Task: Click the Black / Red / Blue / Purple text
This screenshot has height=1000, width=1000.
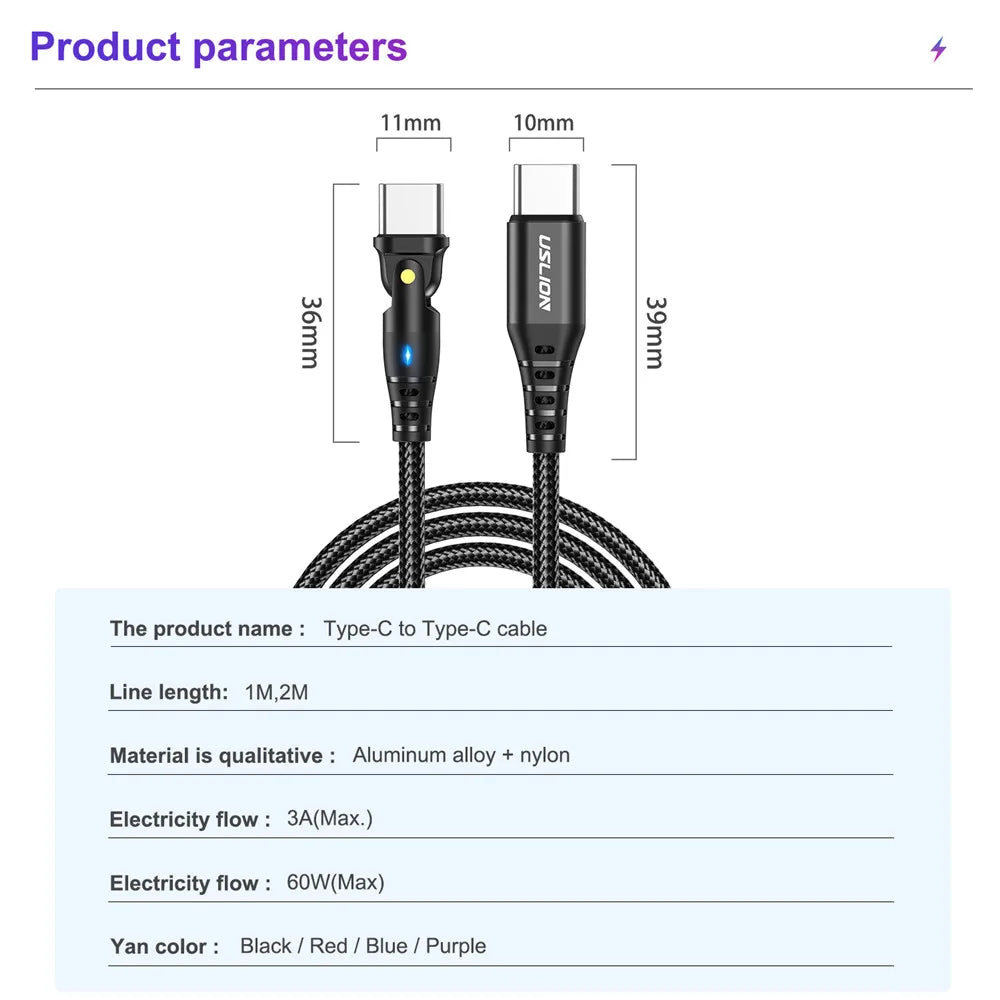Action: click(363, 946)
